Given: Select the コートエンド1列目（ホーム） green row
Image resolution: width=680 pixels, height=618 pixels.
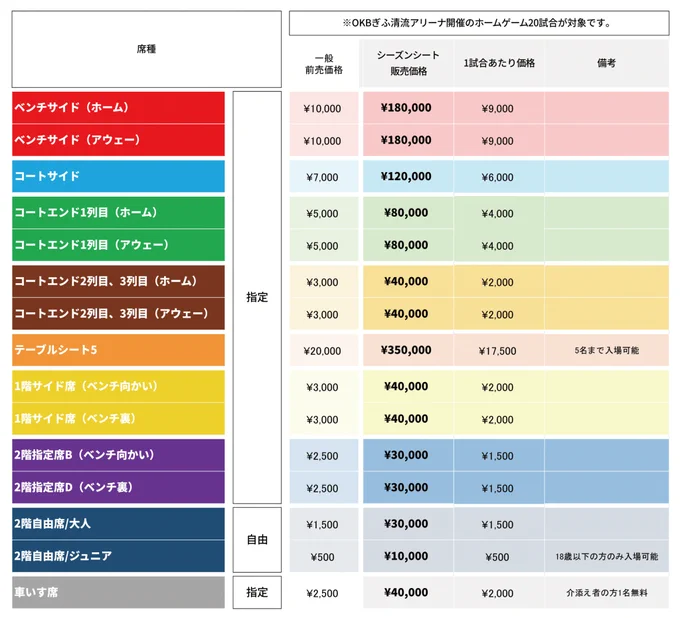Looking at the screenshot, I should click(118, 213).
